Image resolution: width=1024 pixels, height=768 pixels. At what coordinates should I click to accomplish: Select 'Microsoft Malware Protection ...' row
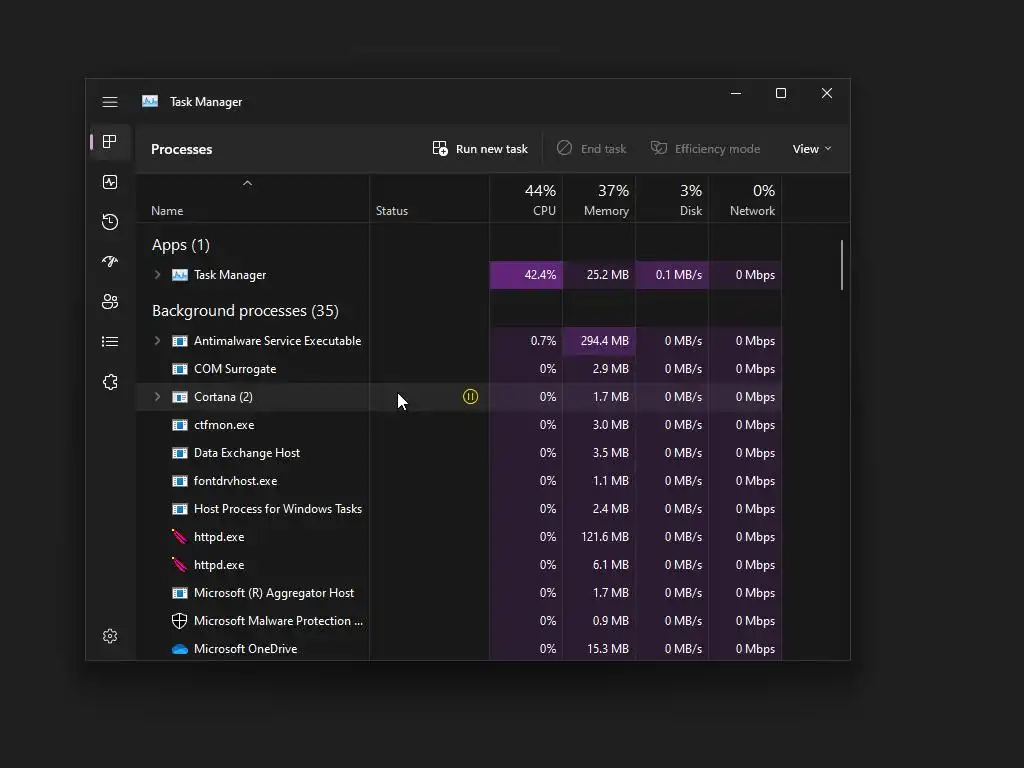(x=458, y=621)
